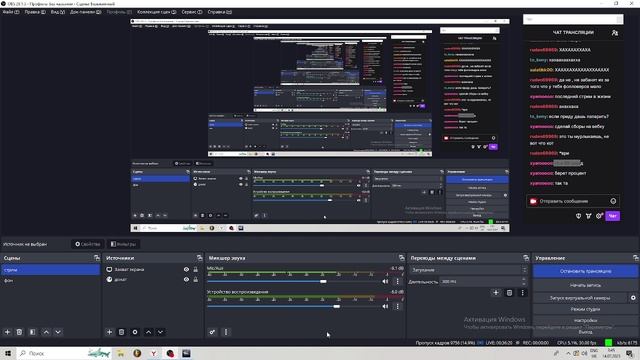Open chat settings gear icon
Image resolution: width=640 pixels, height=360 pixels.
pos(599,216)
